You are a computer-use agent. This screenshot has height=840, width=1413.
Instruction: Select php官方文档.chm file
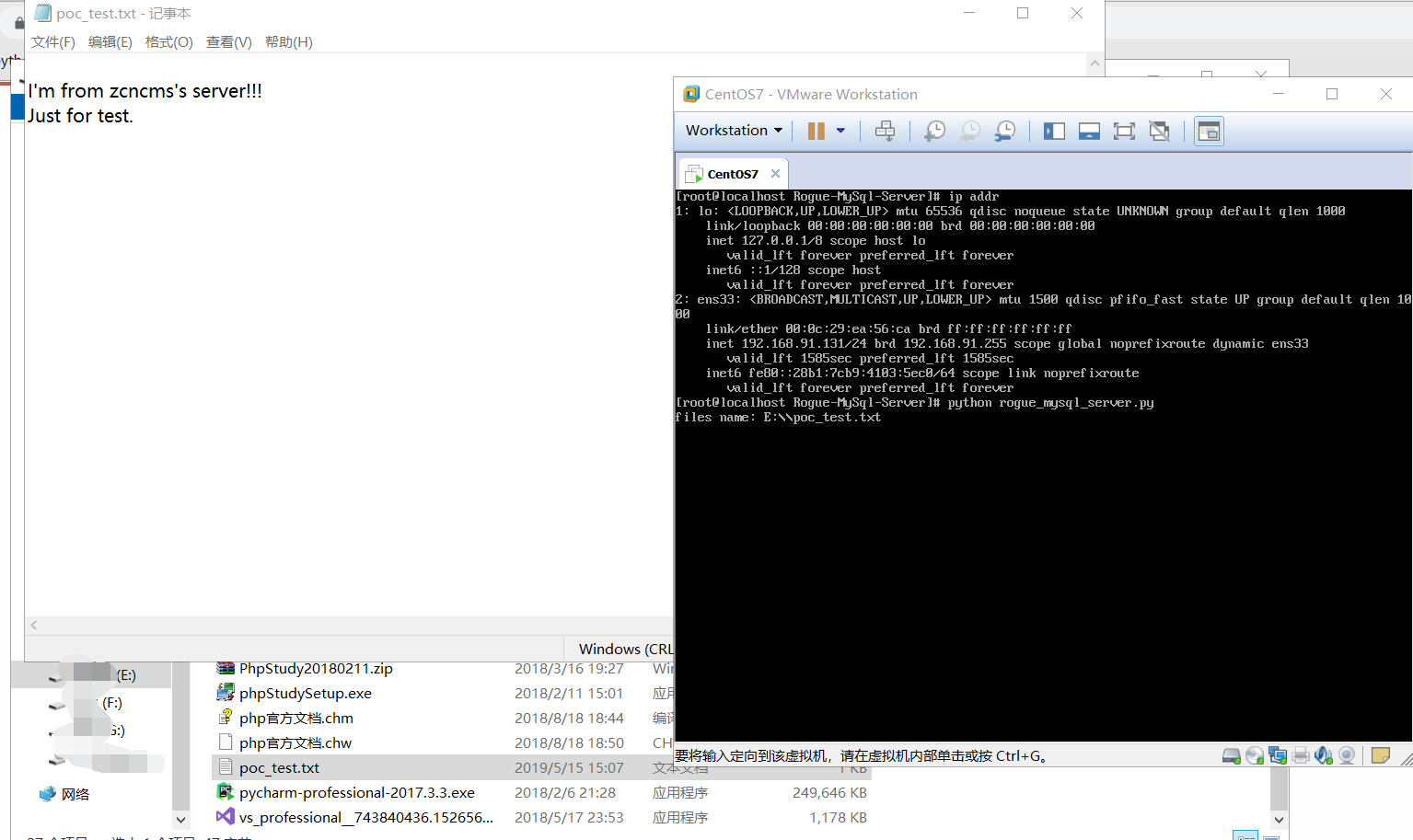(296, 719)
